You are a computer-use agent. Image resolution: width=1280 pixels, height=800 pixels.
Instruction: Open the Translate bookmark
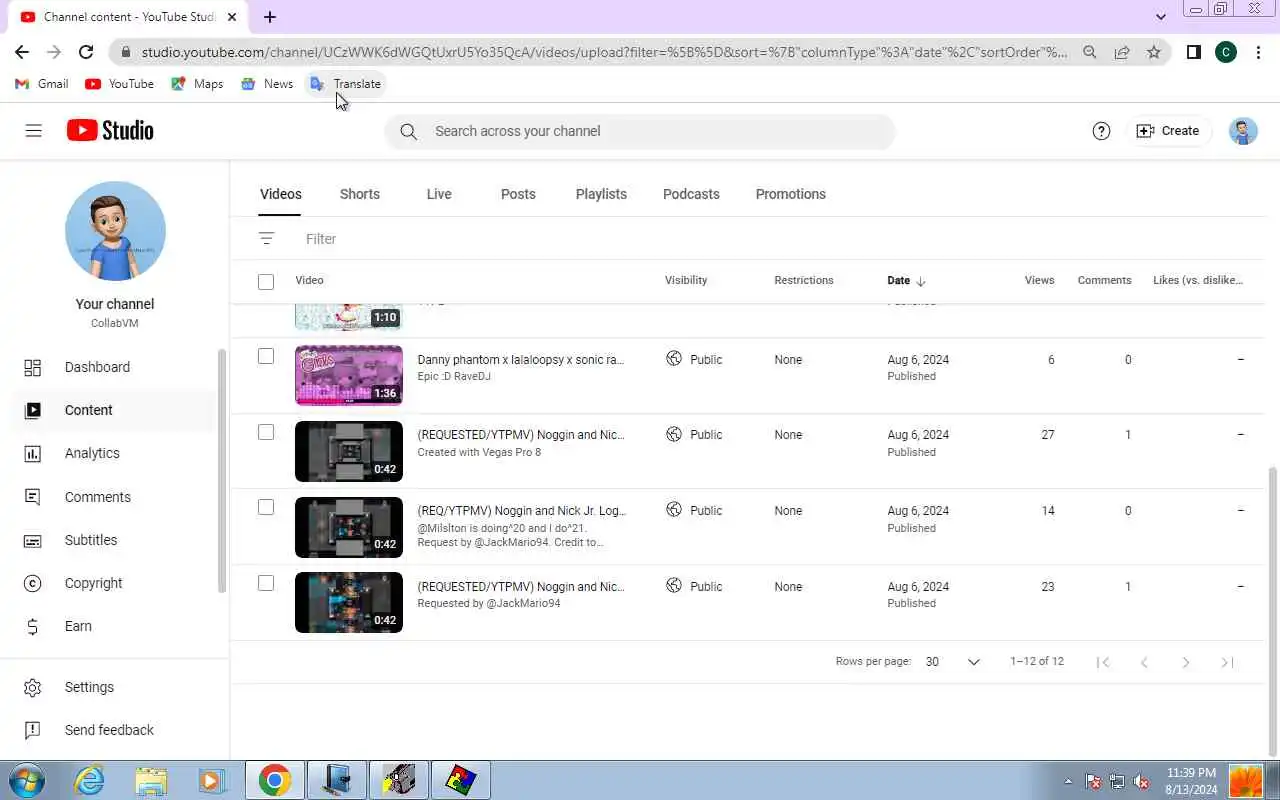(345, 84)
